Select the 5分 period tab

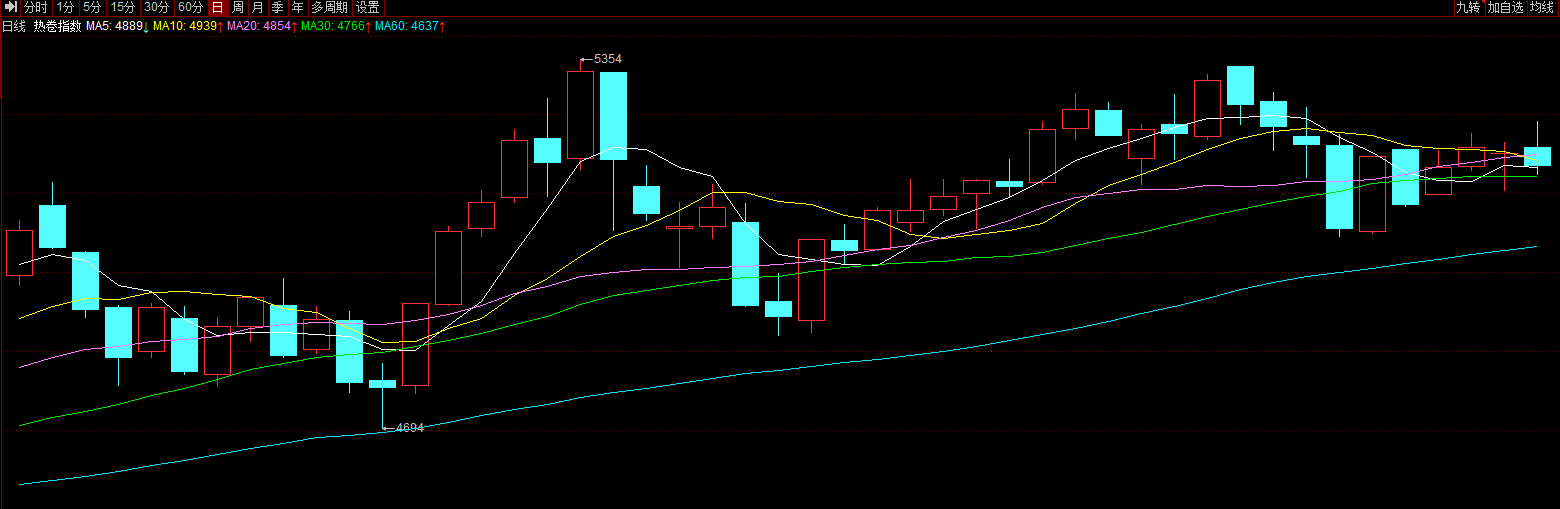click(x=92, y=7)
